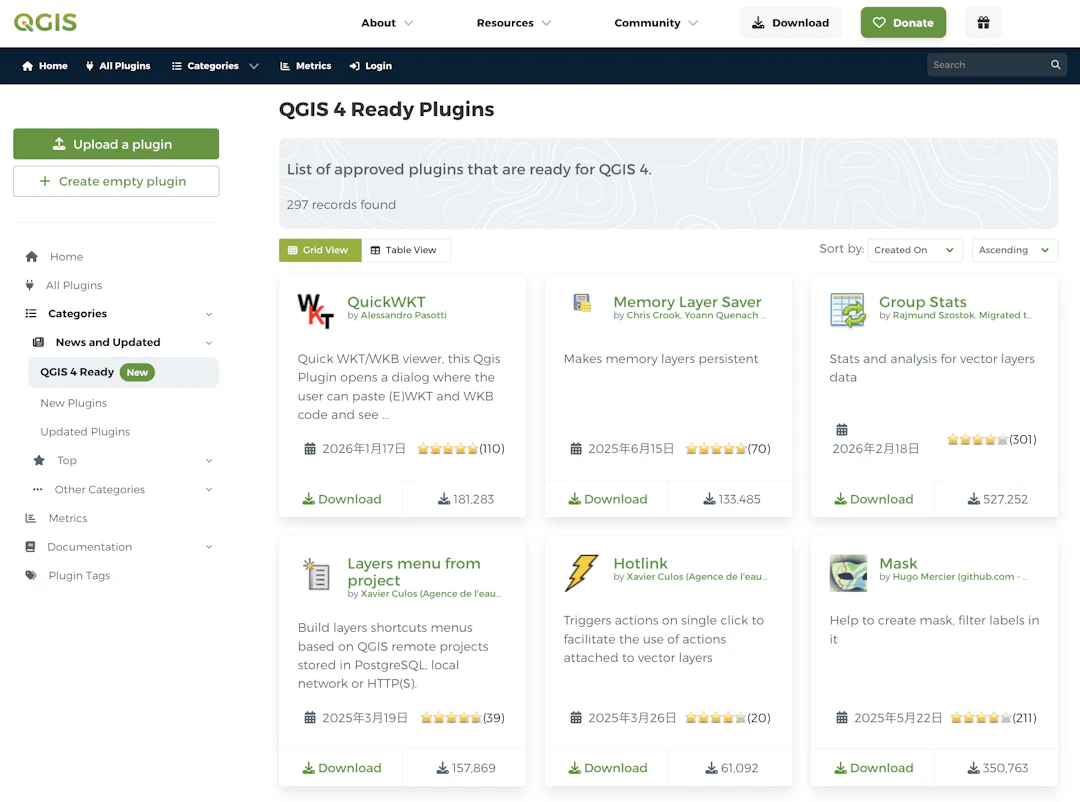The width and height of the screenshot is (1080, 802).
Task: Select QGIS 4 Ready in sidebar
Action: [x=123, y=372]
